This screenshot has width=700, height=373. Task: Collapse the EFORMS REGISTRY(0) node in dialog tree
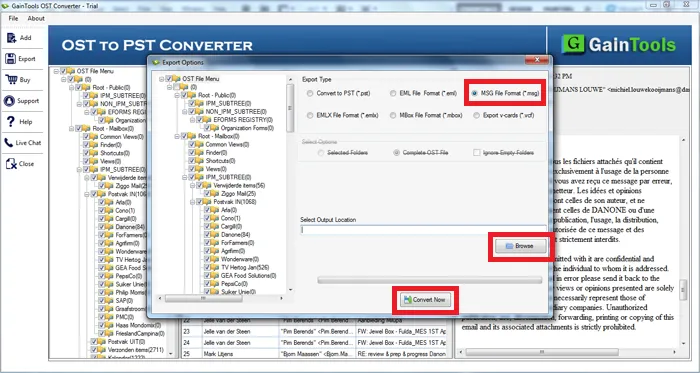192,120
